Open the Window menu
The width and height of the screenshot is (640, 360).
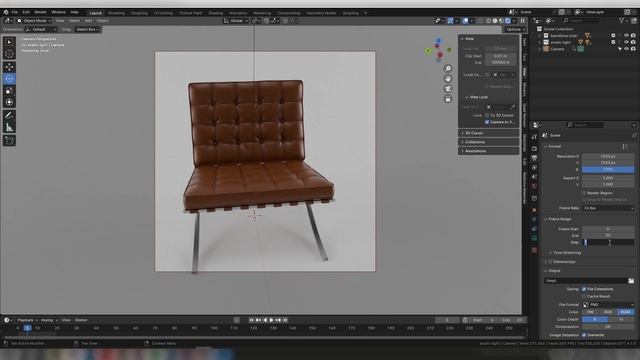[58, 12]
